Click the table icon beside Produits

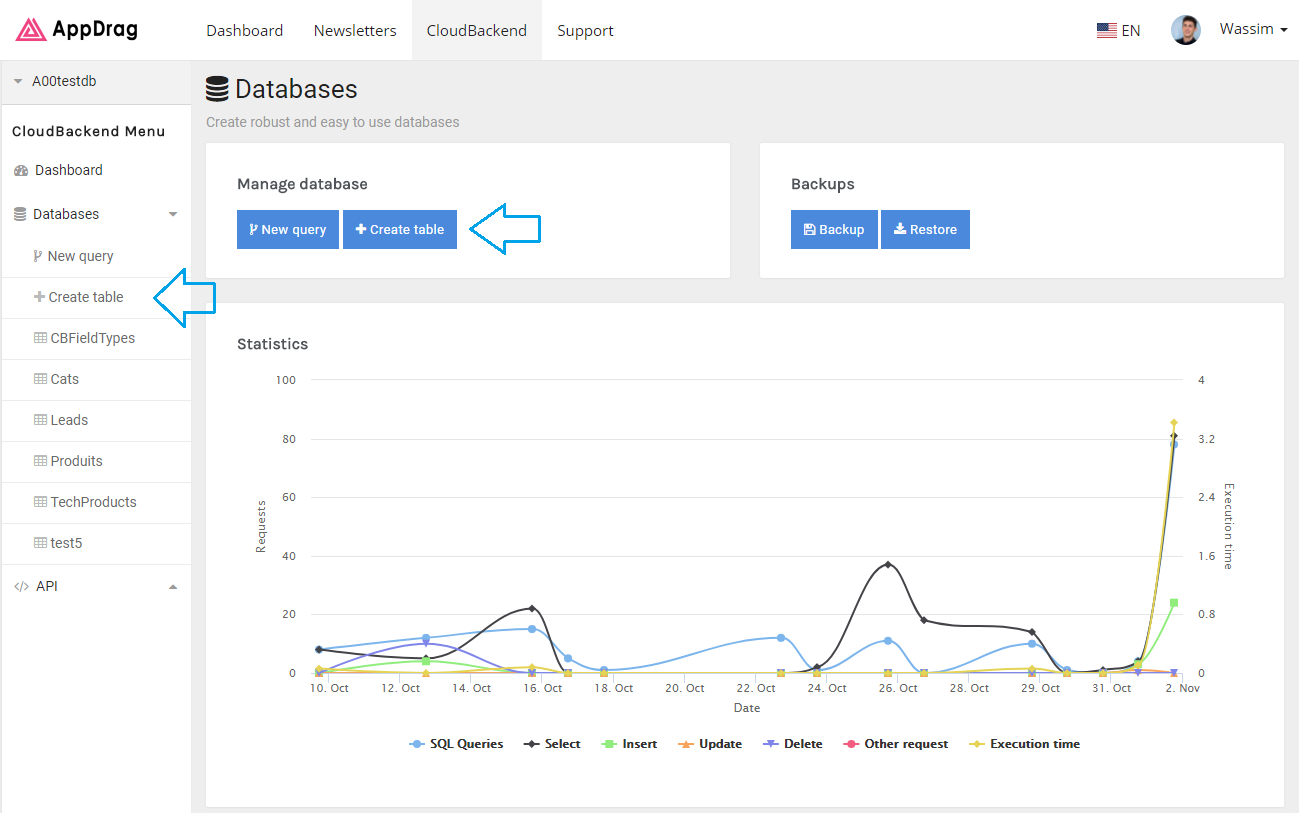point(41,461)
